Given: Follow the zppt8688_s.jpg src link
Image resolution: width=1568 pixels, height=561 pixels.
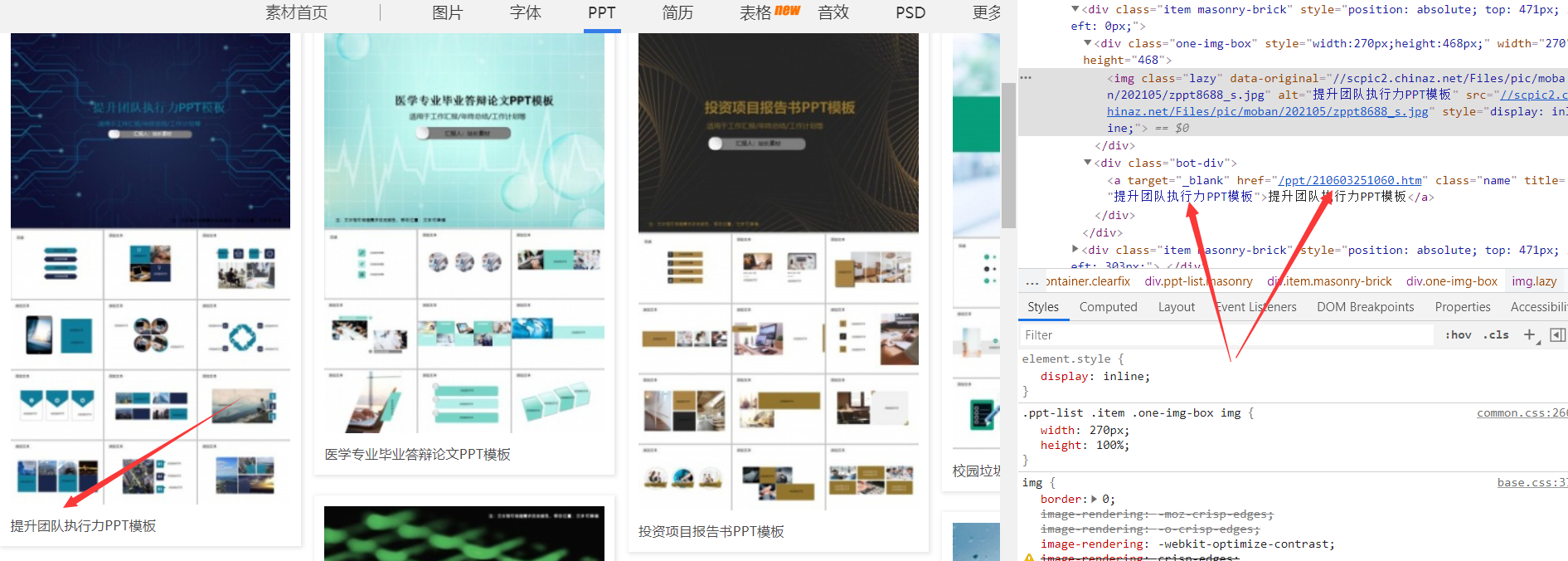Looking at the screenshot, I should pyautogui.click(x=1268, y=111).
